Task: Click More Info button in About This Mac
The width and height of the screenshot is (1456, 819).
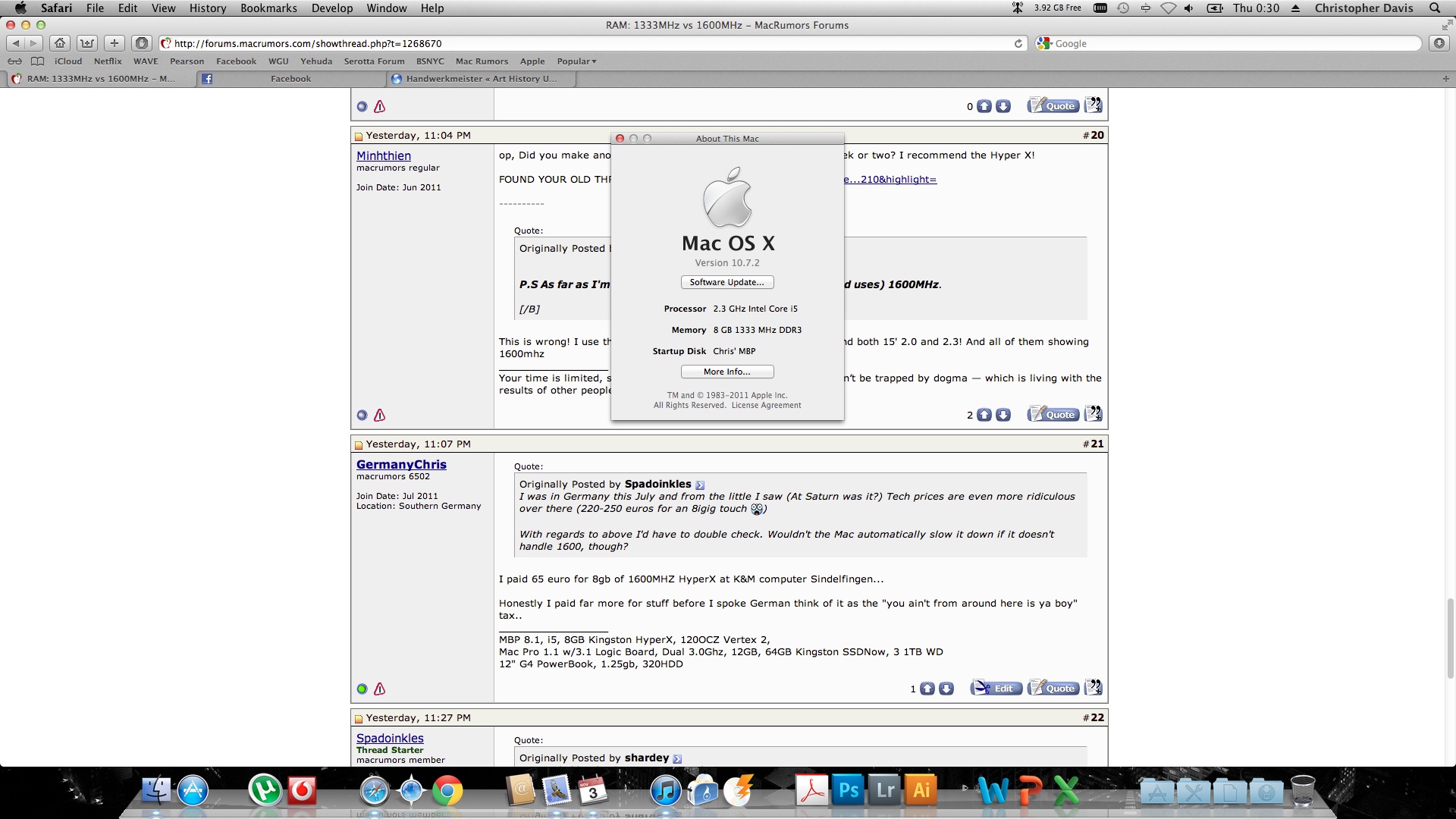Action: (727, 372)
